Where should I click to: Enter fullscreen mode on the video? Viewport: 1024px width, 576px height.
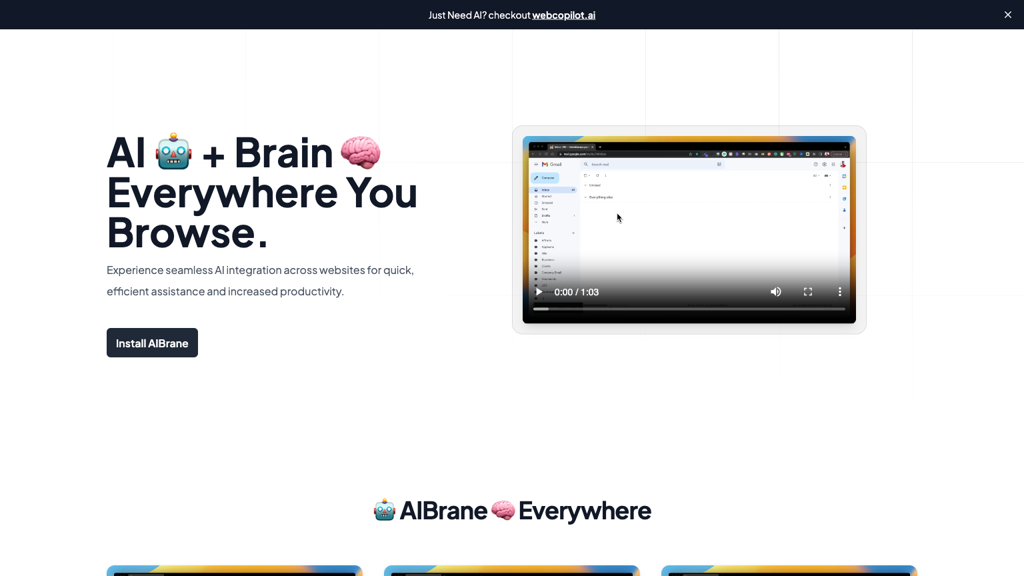[807, 291]
